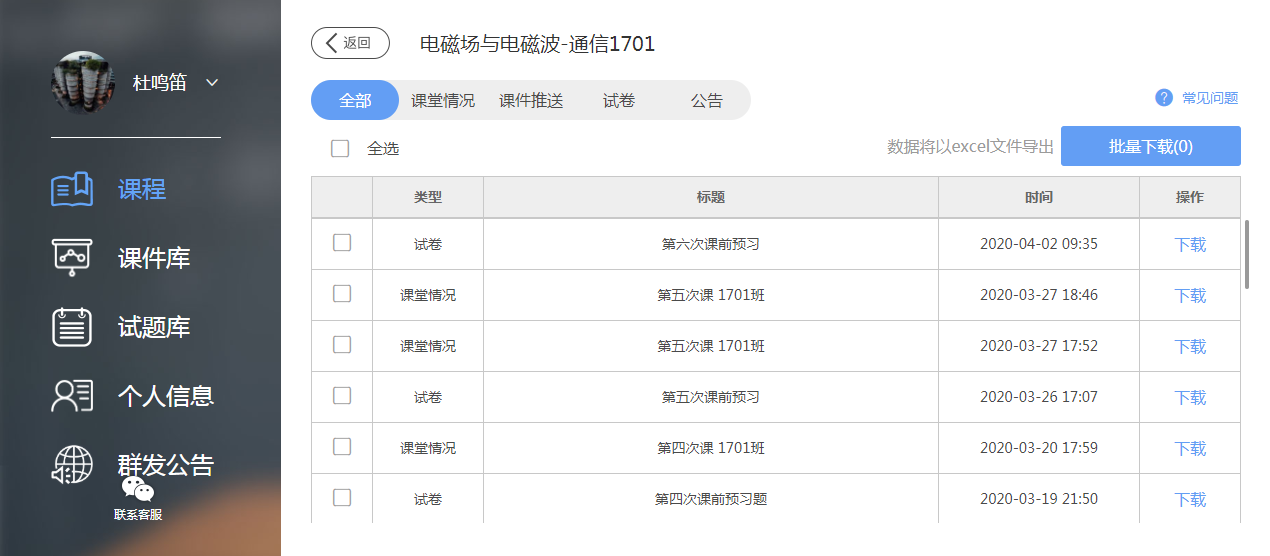Download the 第五次课前预习 entry
Screen dimensions: 1270x556
pos(1190,398)
